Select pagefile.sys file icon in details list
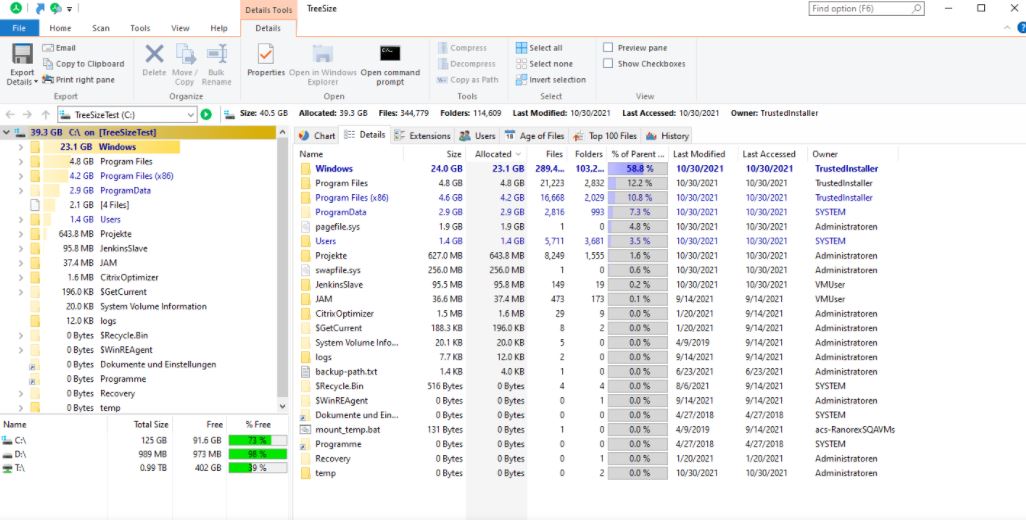Screen dimensions: 1026x520 coord(305,226)
